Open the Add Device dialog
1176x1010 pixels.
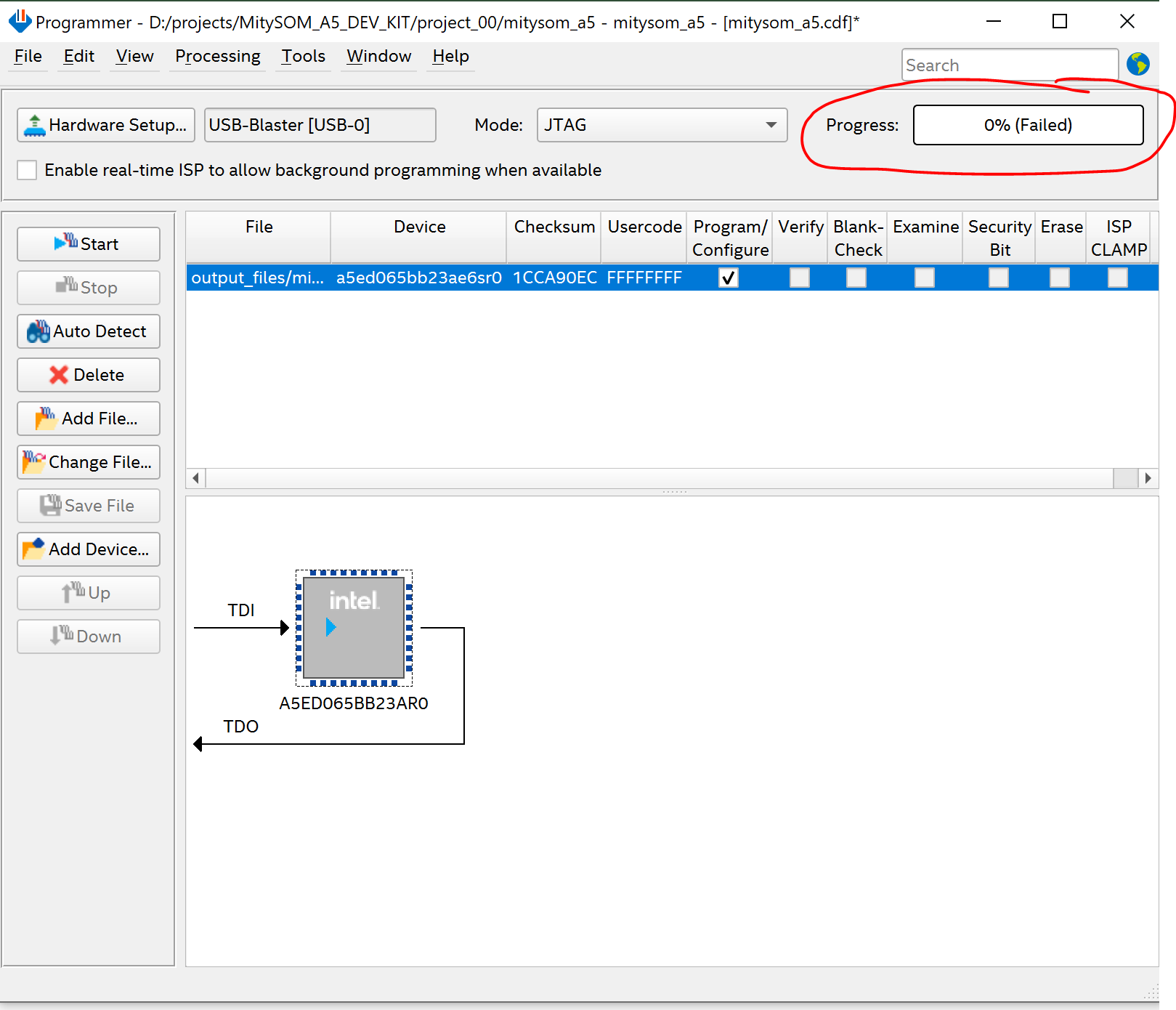point(89,549)
